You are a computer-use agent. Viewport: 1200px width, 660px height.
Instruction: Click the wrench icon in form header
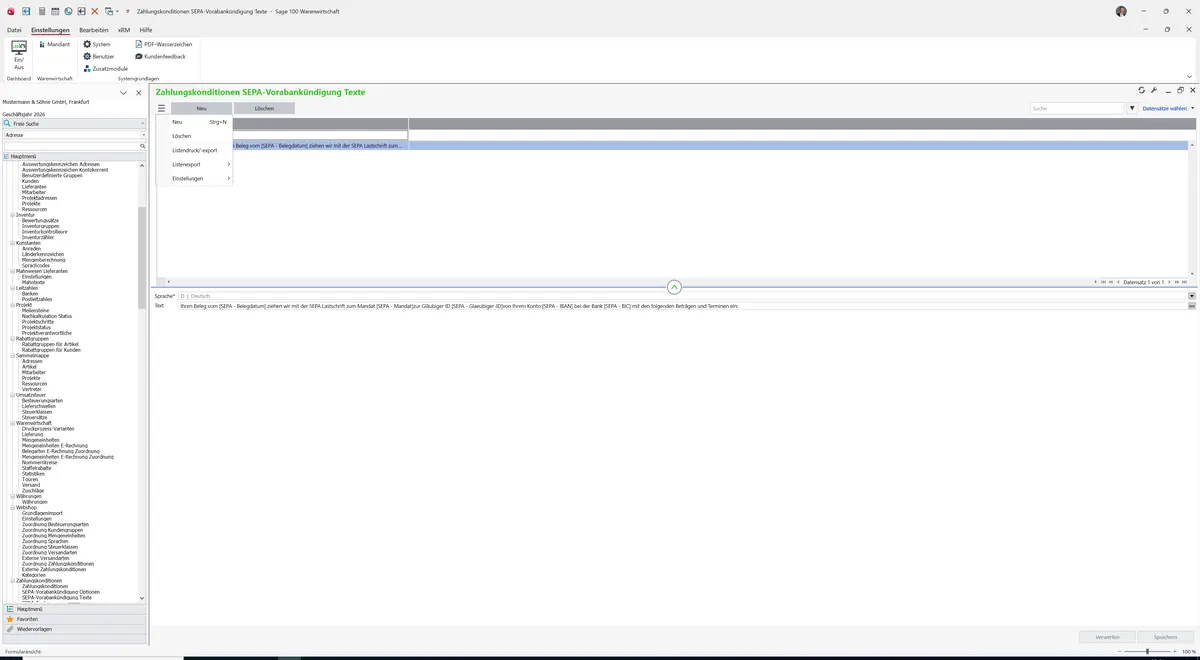1154,90
